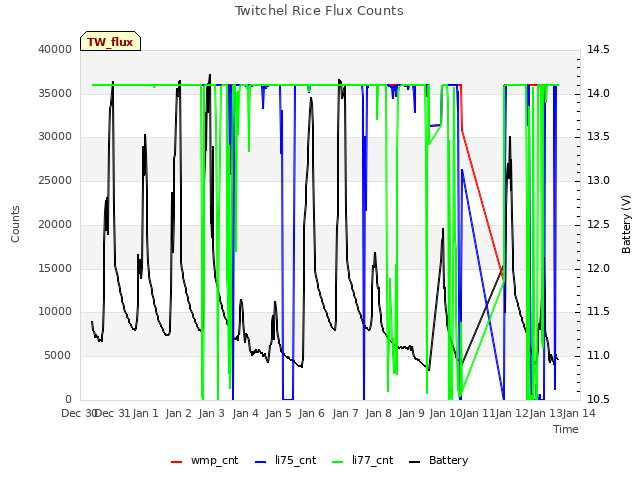Click the Counts axis label

point(15,224)
